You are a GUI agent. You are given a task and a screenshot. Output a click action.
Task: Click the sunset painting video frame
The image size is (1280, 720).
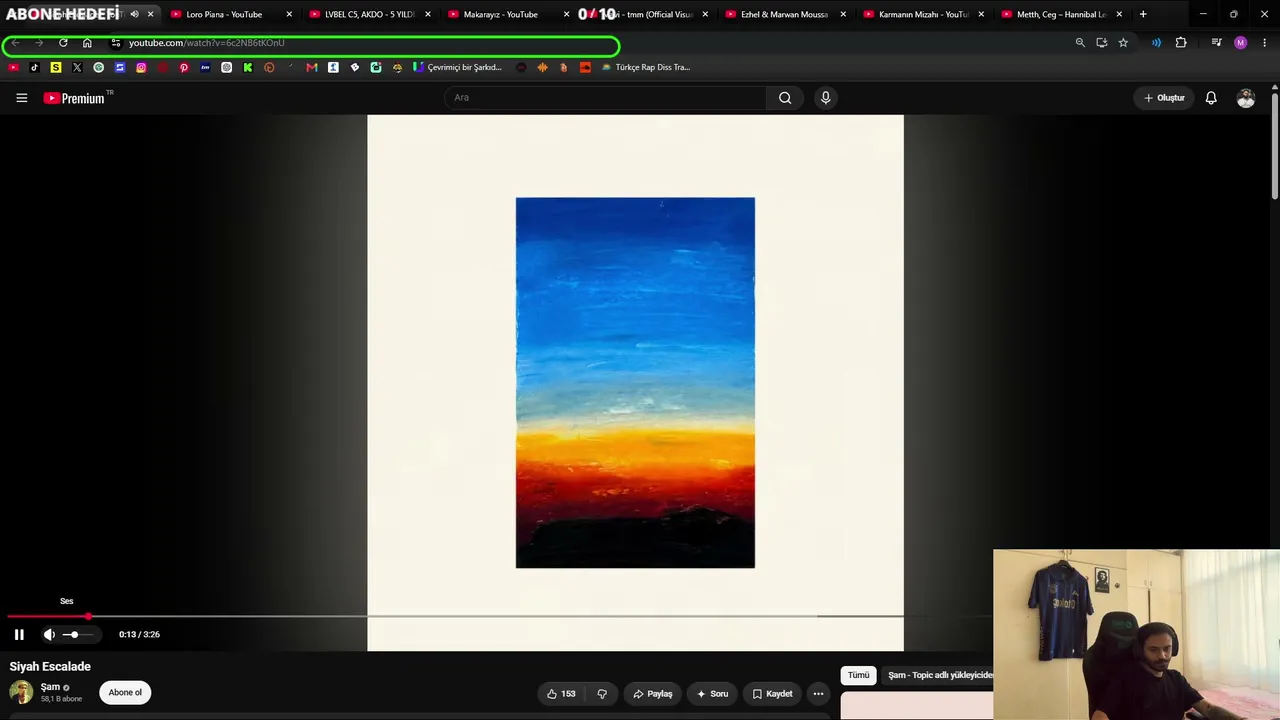point(635,382)
